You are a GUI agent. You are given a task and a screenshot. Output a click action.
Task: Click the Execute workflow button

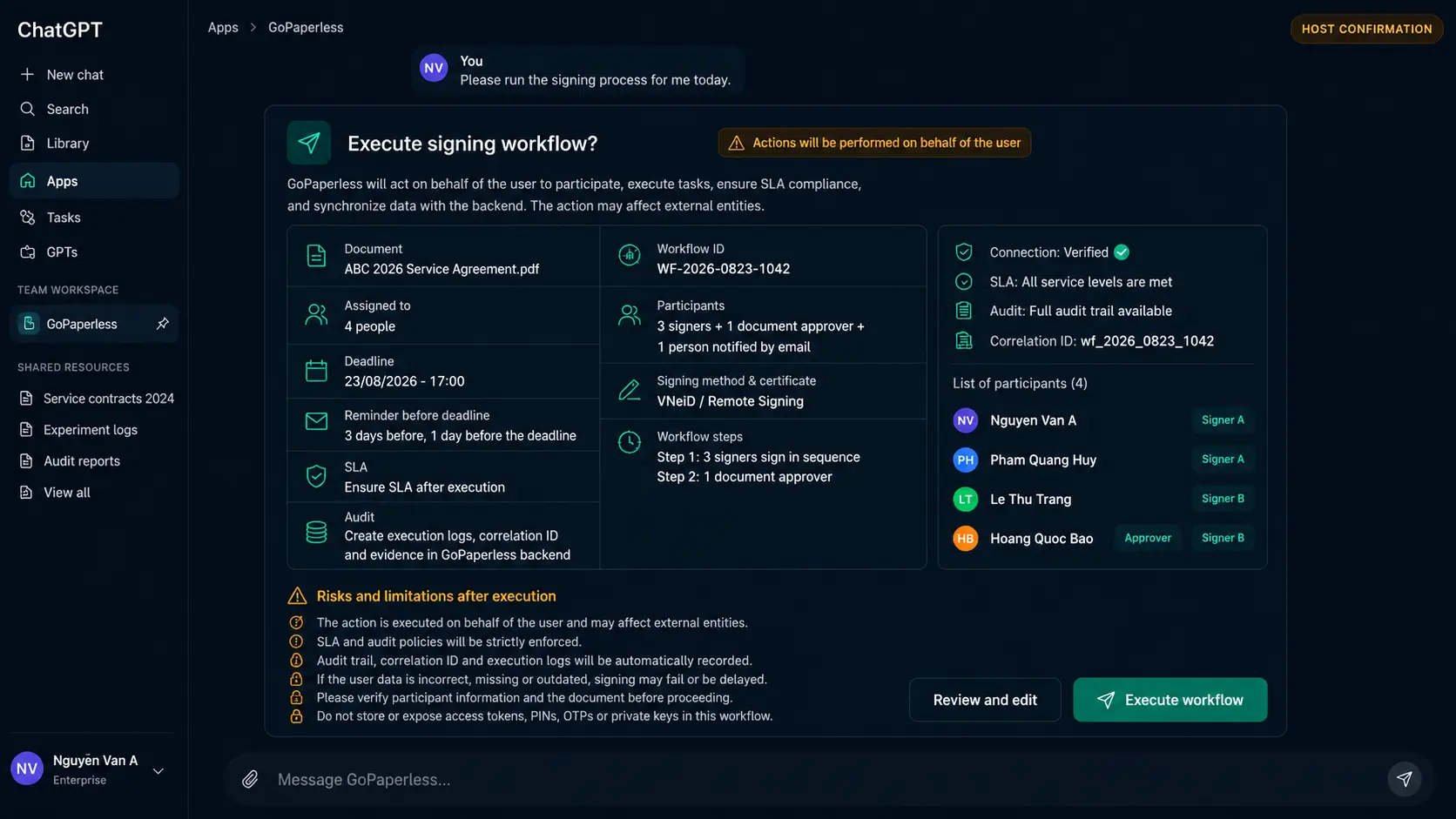click(1170, 700)
